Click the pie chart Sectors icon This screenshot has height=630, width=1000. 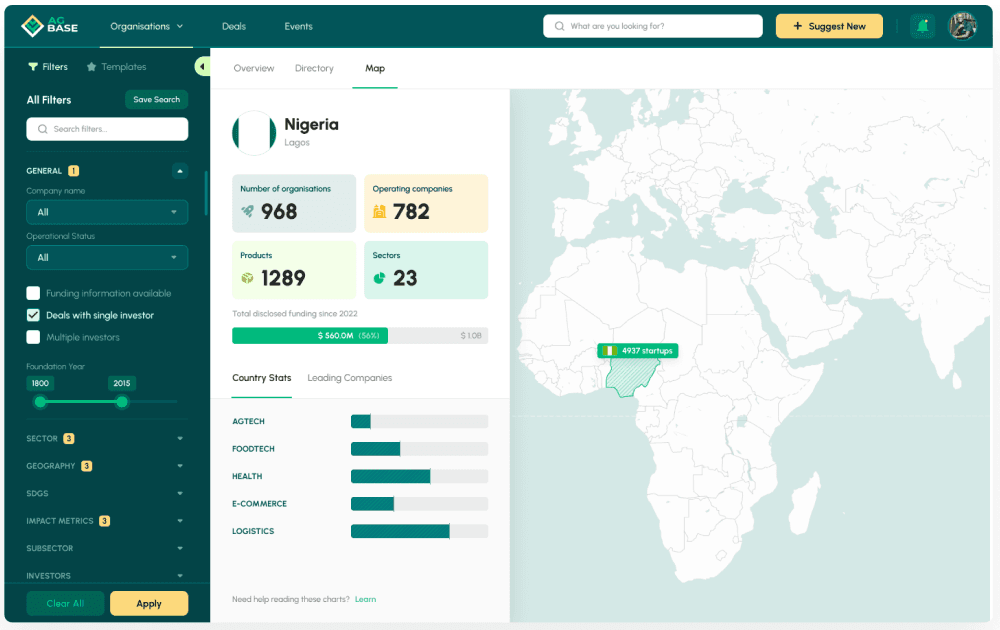380,278
